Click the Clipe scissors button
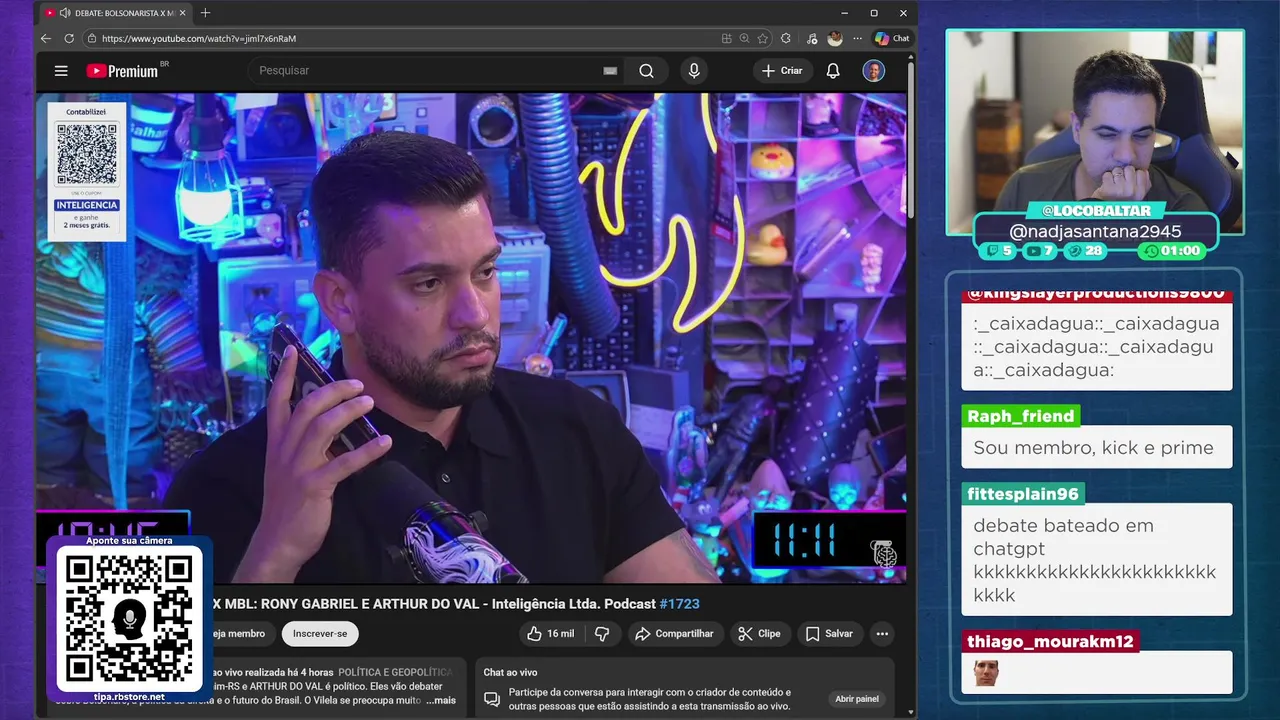Image resolution: width=1280 pixels, height=720 pixels. coord(759,634)
